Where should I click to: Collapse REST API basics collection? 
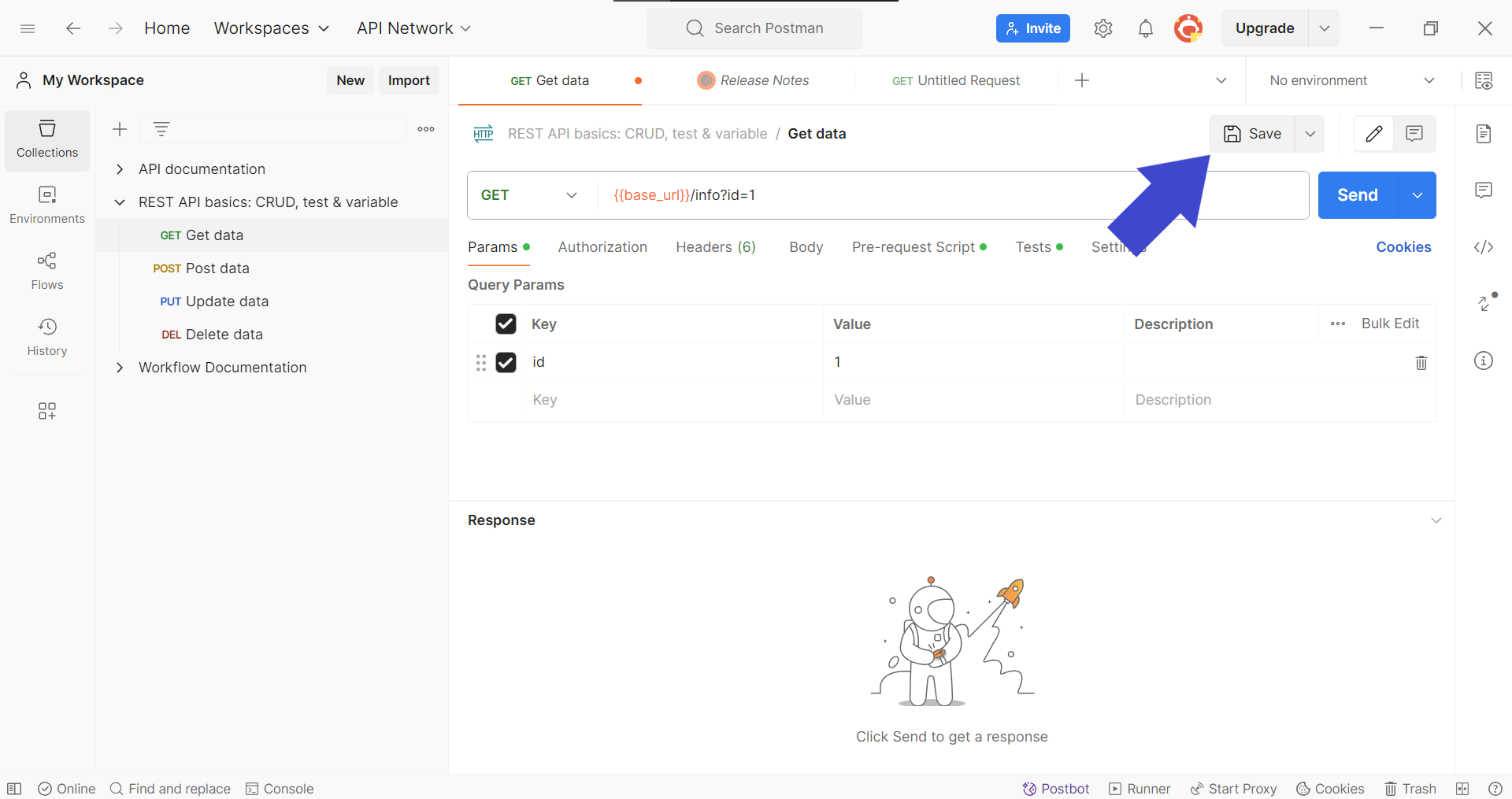click(x=120, y=202)
